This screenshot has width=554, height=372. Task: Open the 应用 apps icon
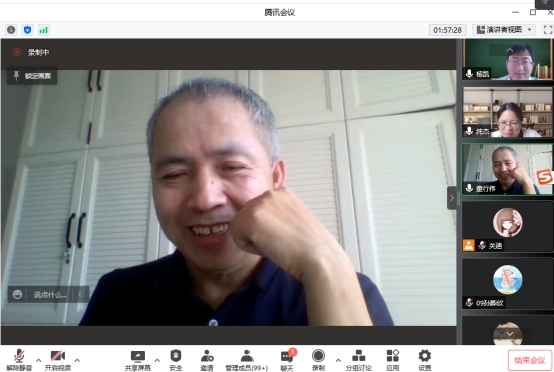[x=393, y=360]
